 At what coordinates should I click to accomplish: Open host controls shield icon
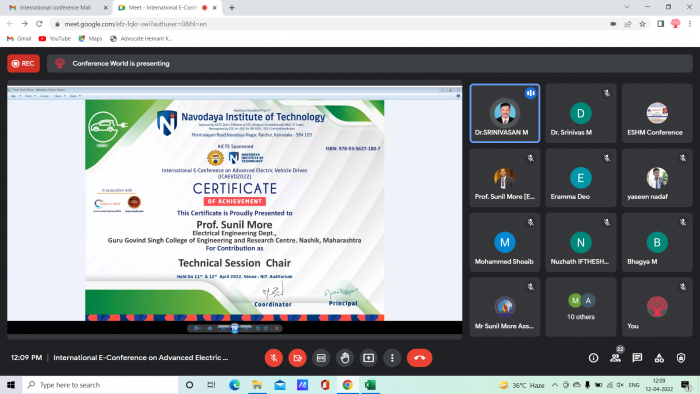click(x=681, y=358)
